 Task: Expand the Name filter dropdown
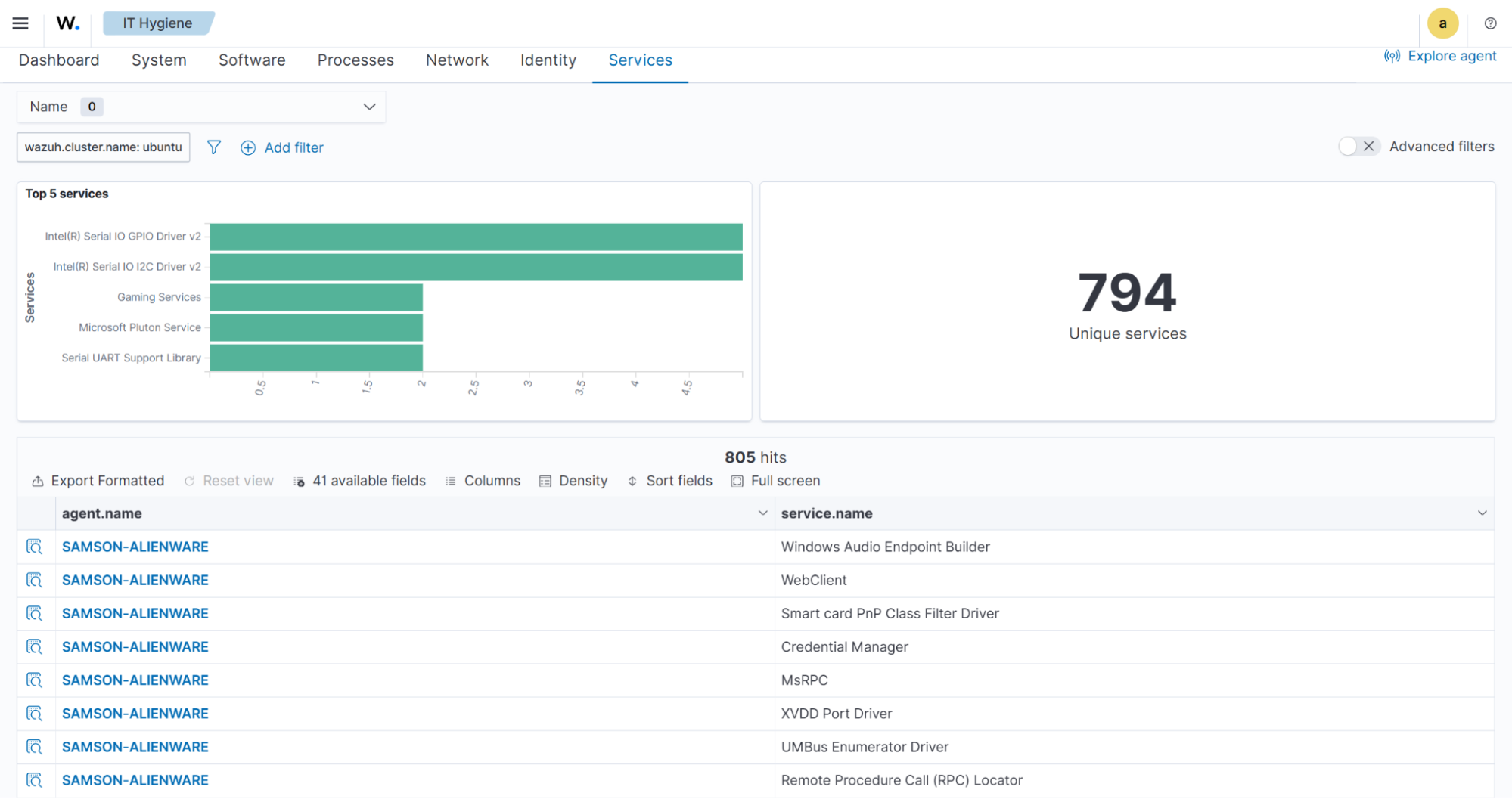click(x=368, y=107)
